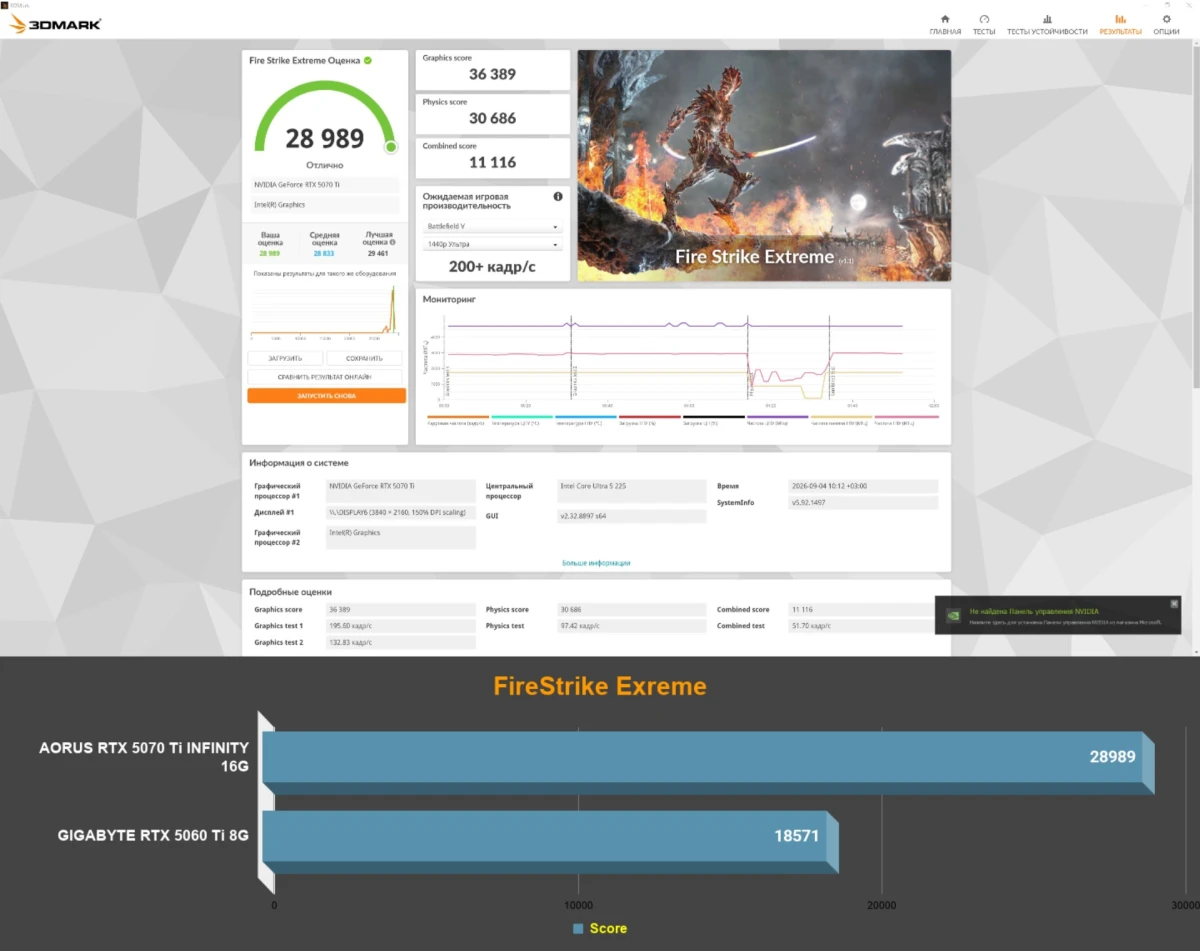Click the teal legend swatch in Мониторинг

(x=522, y=417)
